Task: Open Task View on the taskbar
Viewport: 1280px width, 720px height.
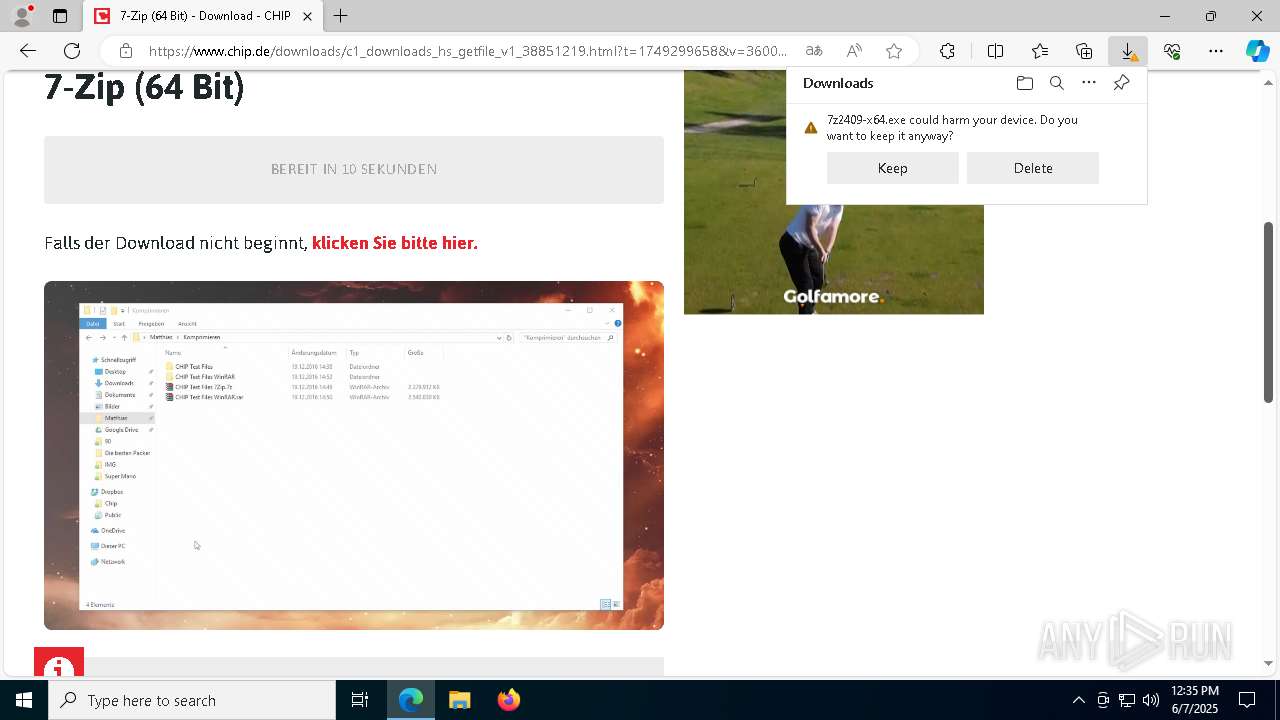Action: 360,700
